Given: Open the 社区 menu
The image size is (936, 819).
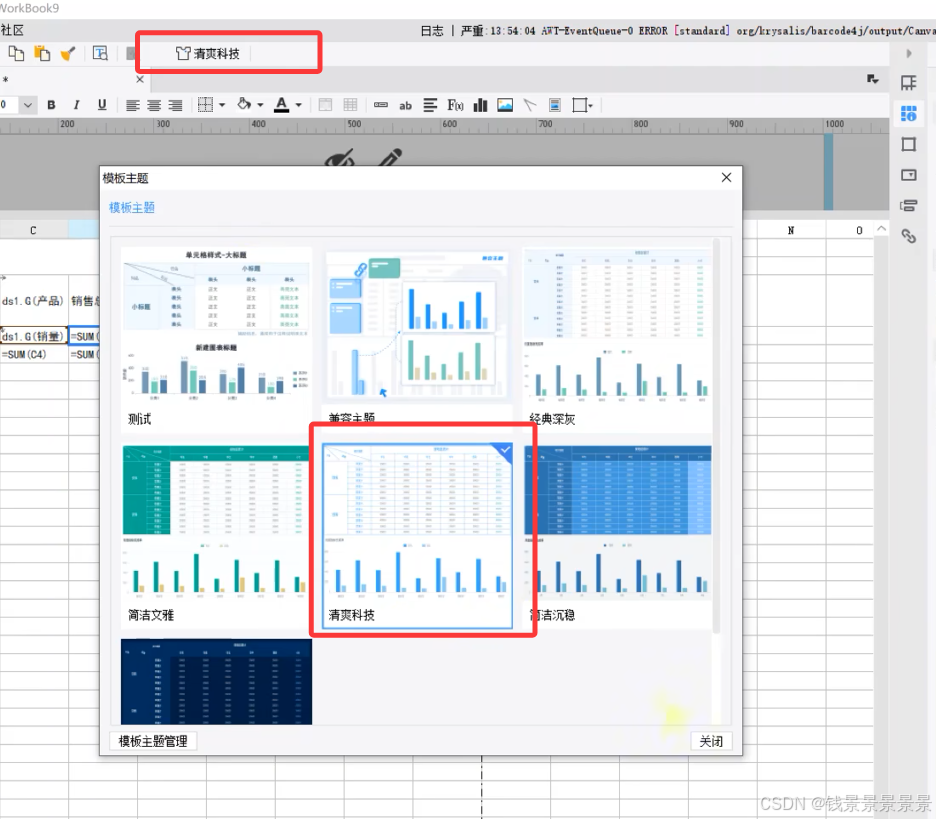Looking at the screenshot, I should pos(12,30).
